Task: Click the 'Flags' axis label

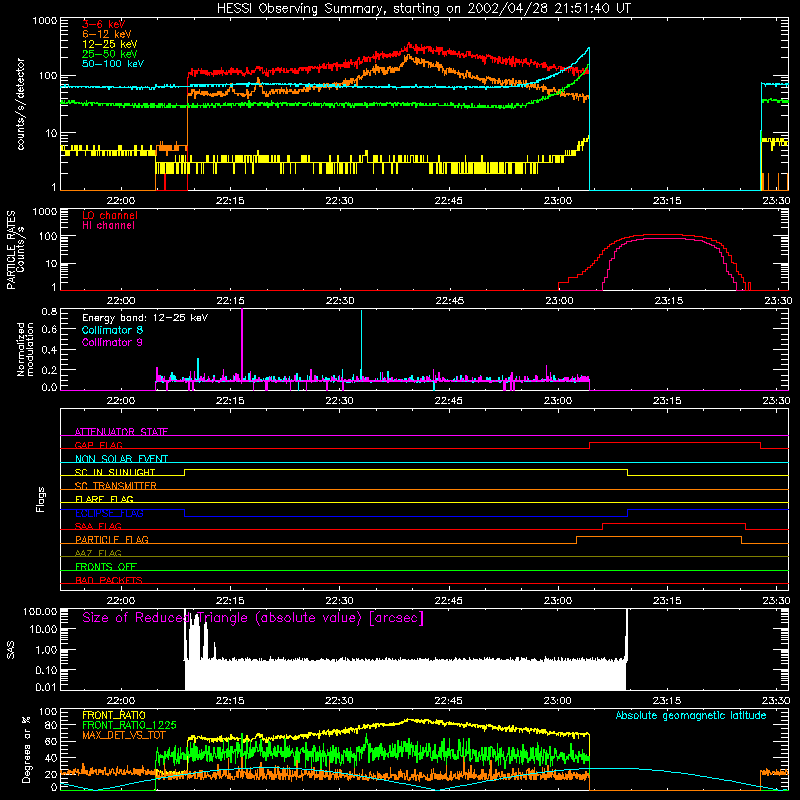Action: [41, 499]
